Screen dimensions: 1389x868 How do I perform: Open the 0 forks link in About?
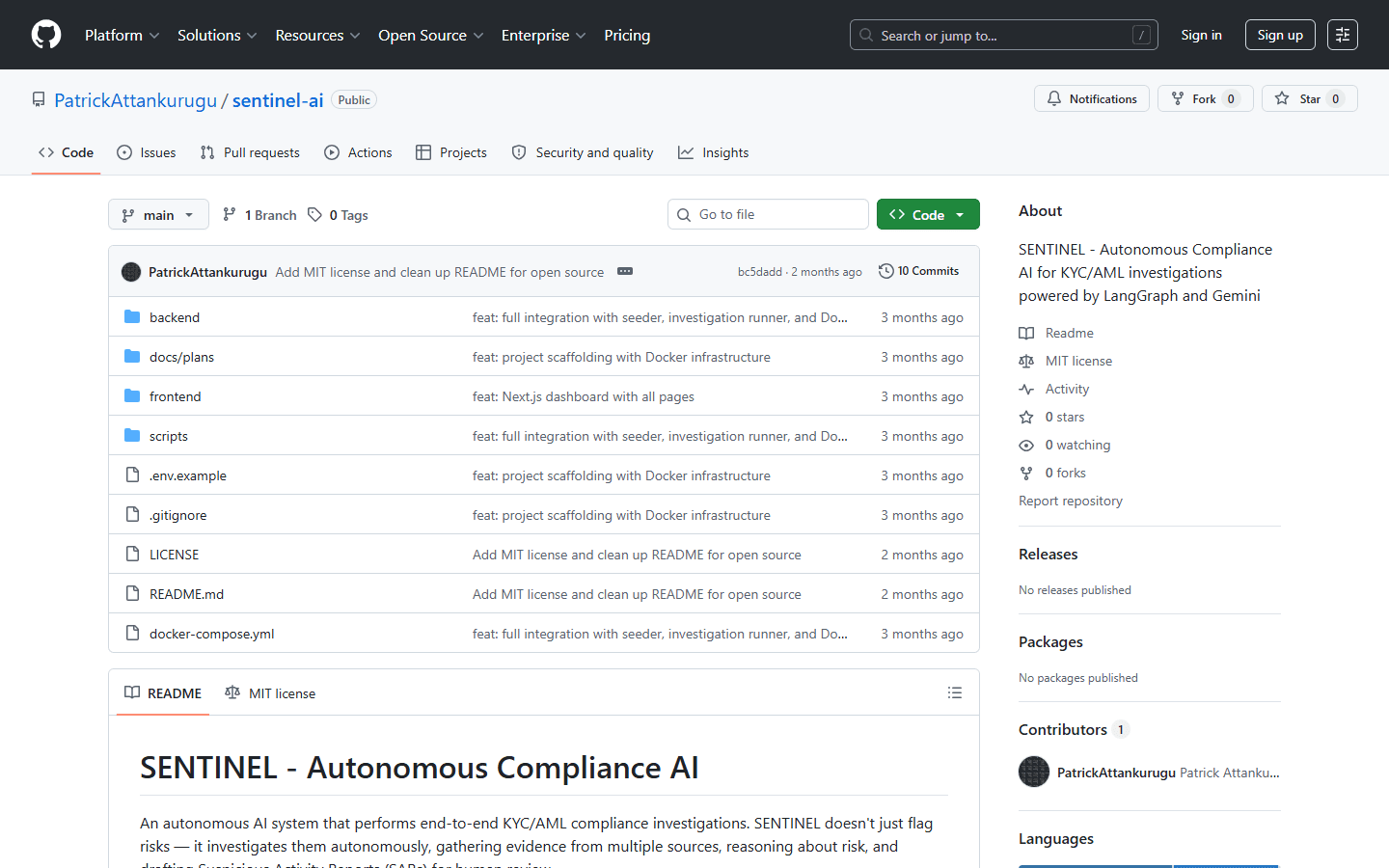1066,473
